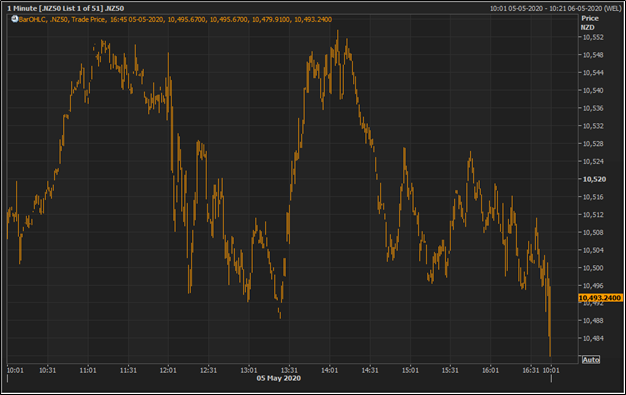This screenshot has width=626, height=395.
Task: Click the 10,484 price axis label
Action: (593, 338)
